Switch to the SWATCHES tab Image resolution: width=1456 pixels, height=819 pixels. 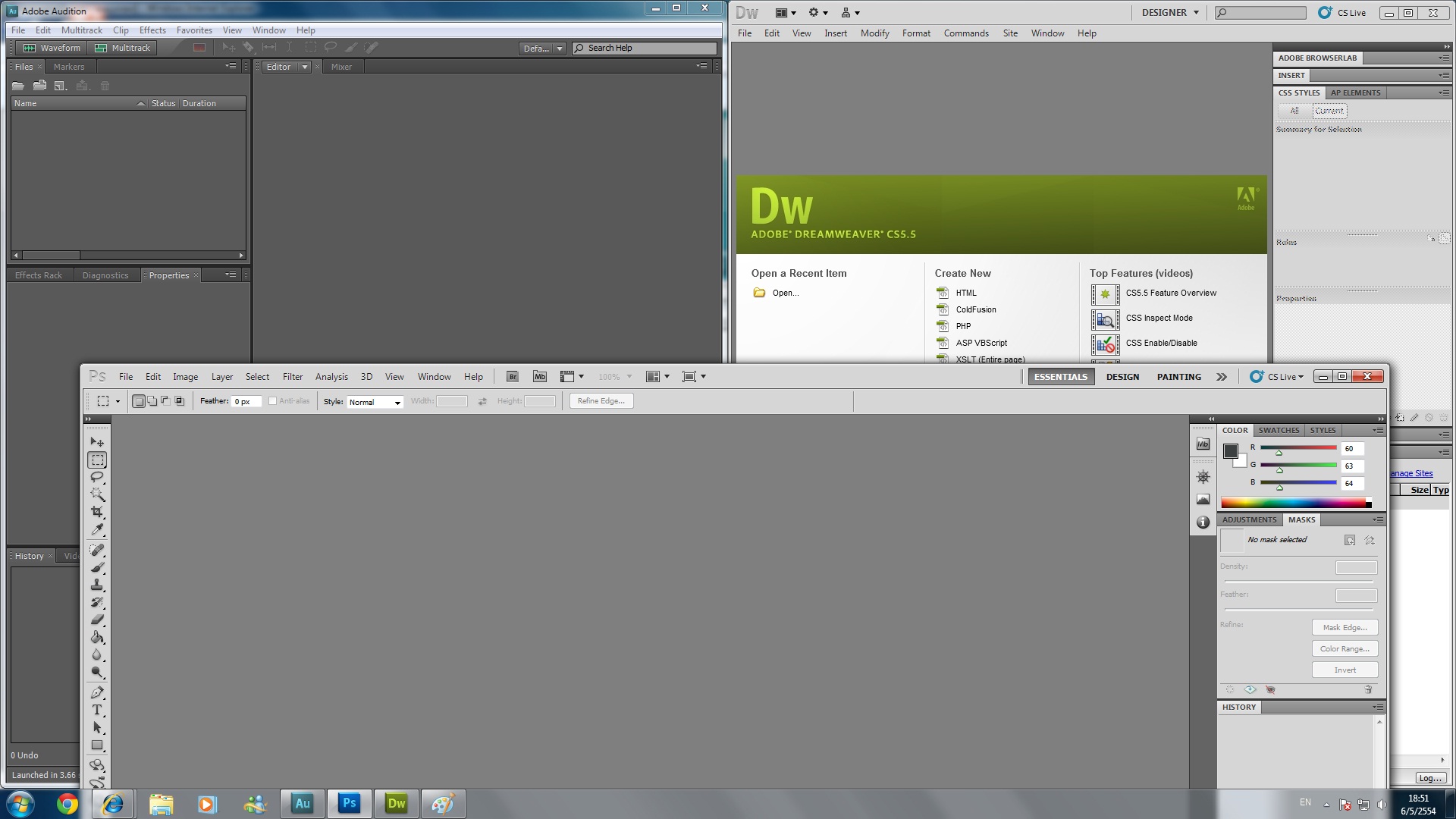(1279, 430)
